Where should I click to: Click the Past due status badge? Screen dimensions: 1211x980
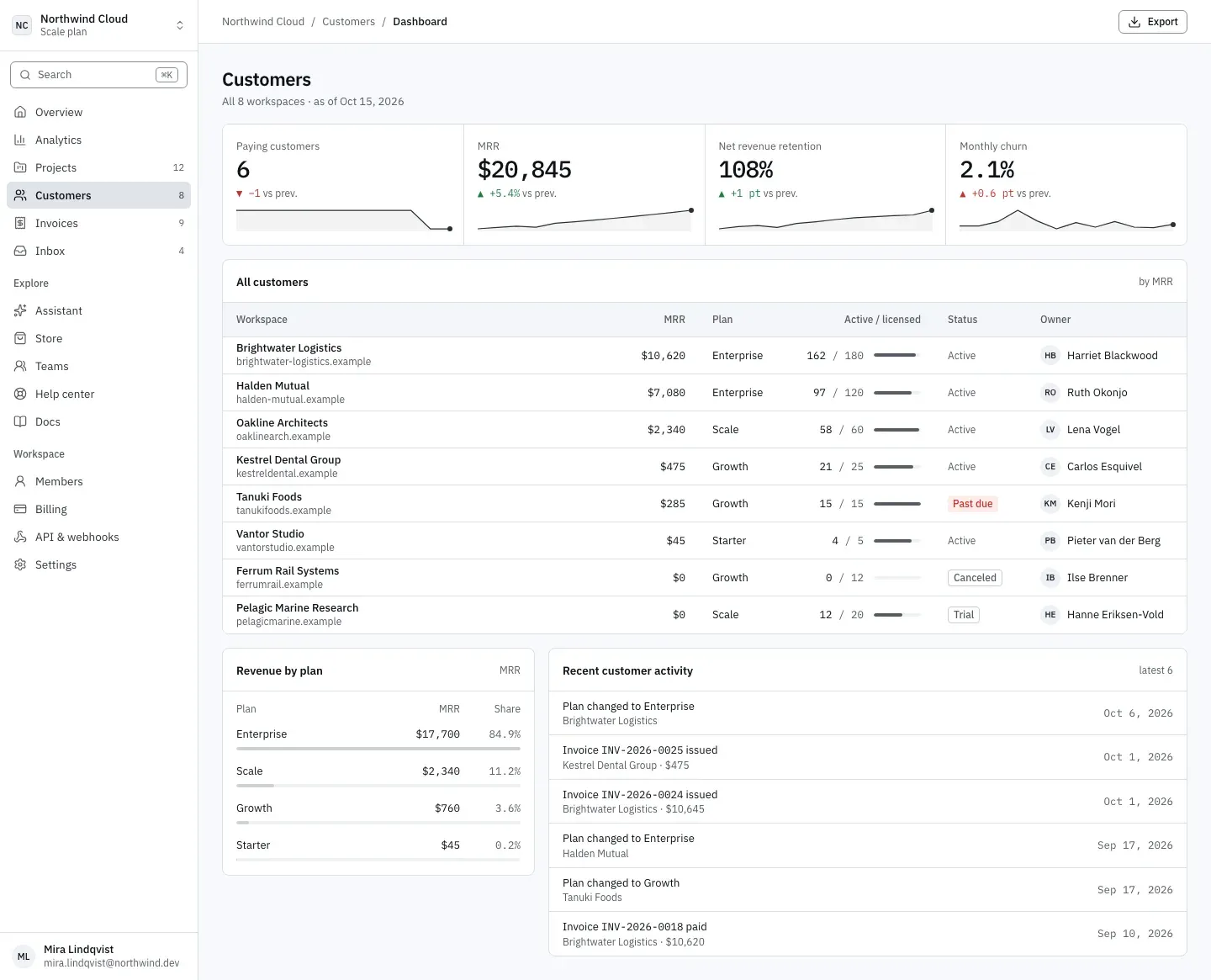[x=972, y=504]
